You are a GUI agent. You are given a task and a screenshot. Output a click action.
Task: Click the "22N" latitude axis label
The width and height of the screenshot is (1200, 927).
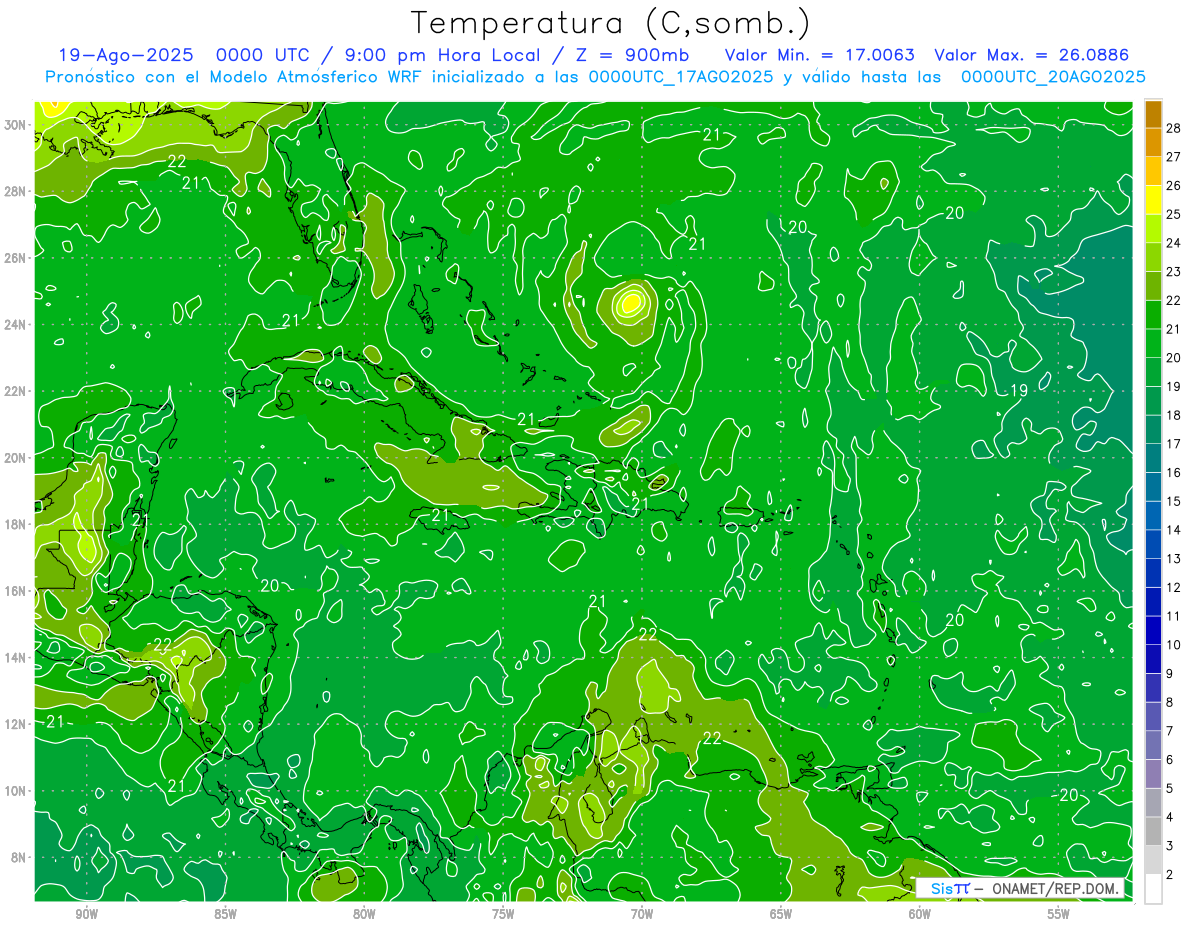coord(17,391)
